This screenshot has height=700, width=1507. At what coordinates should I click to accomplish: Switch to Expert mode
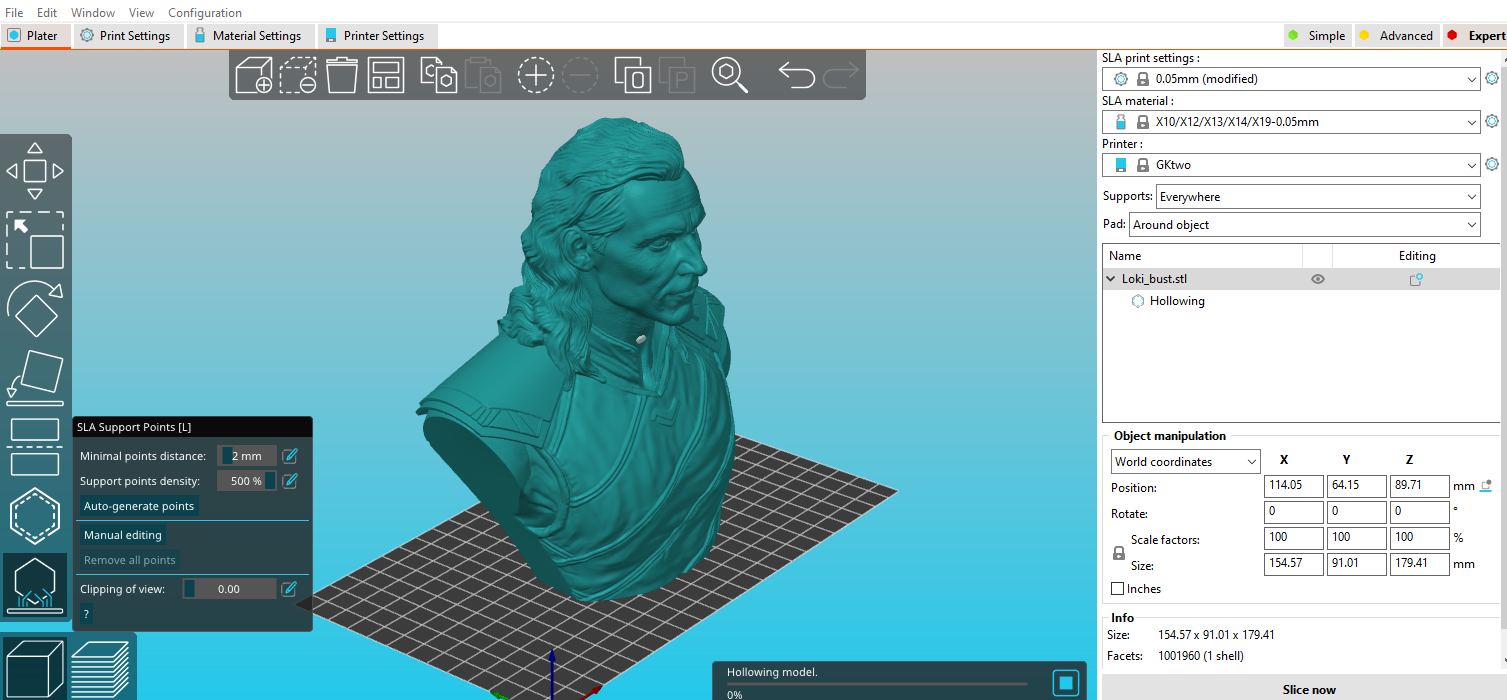pos(1475,36)
